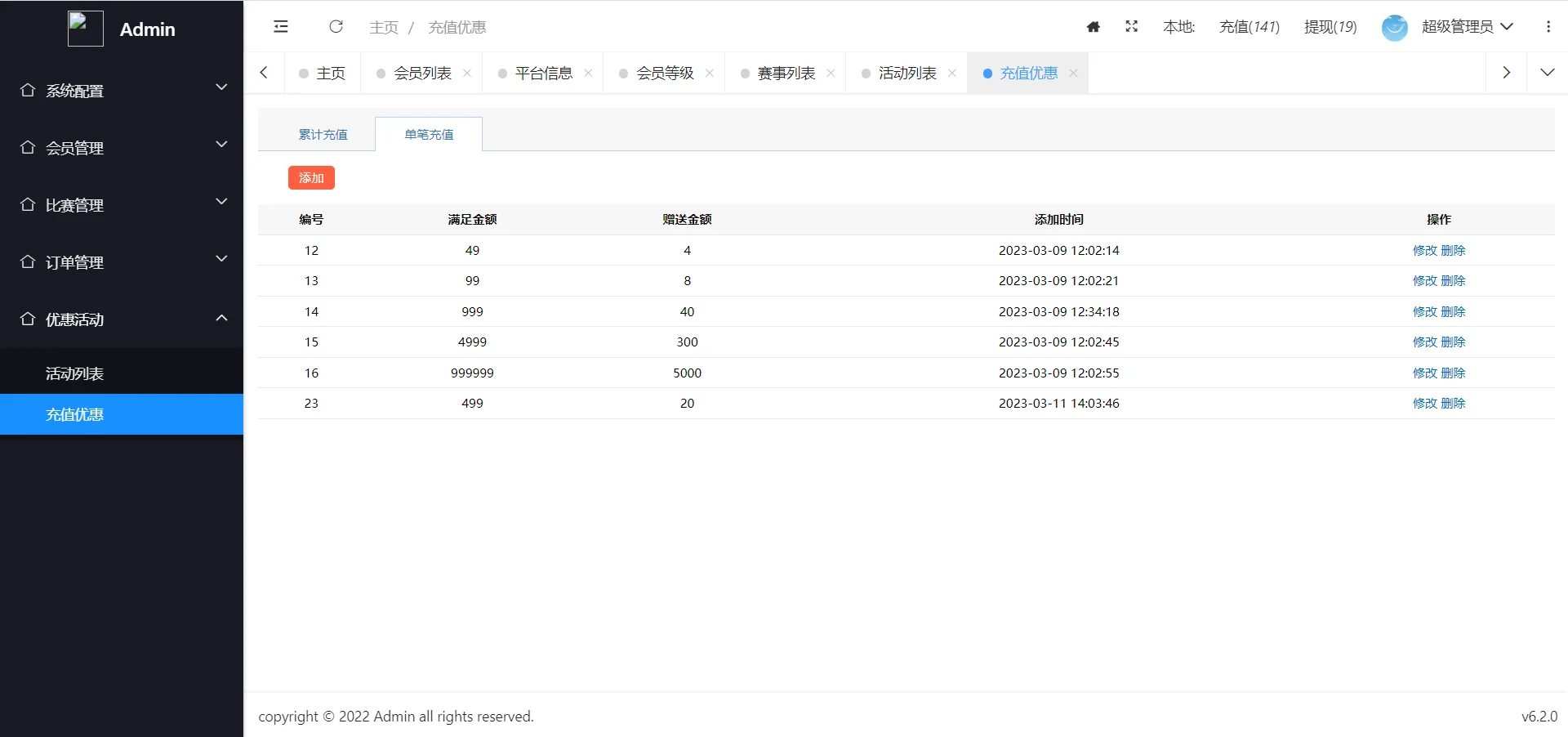Click 删除 for row number 23
The width and height of the screenshot is (1568, 737).
point(1453,404)
